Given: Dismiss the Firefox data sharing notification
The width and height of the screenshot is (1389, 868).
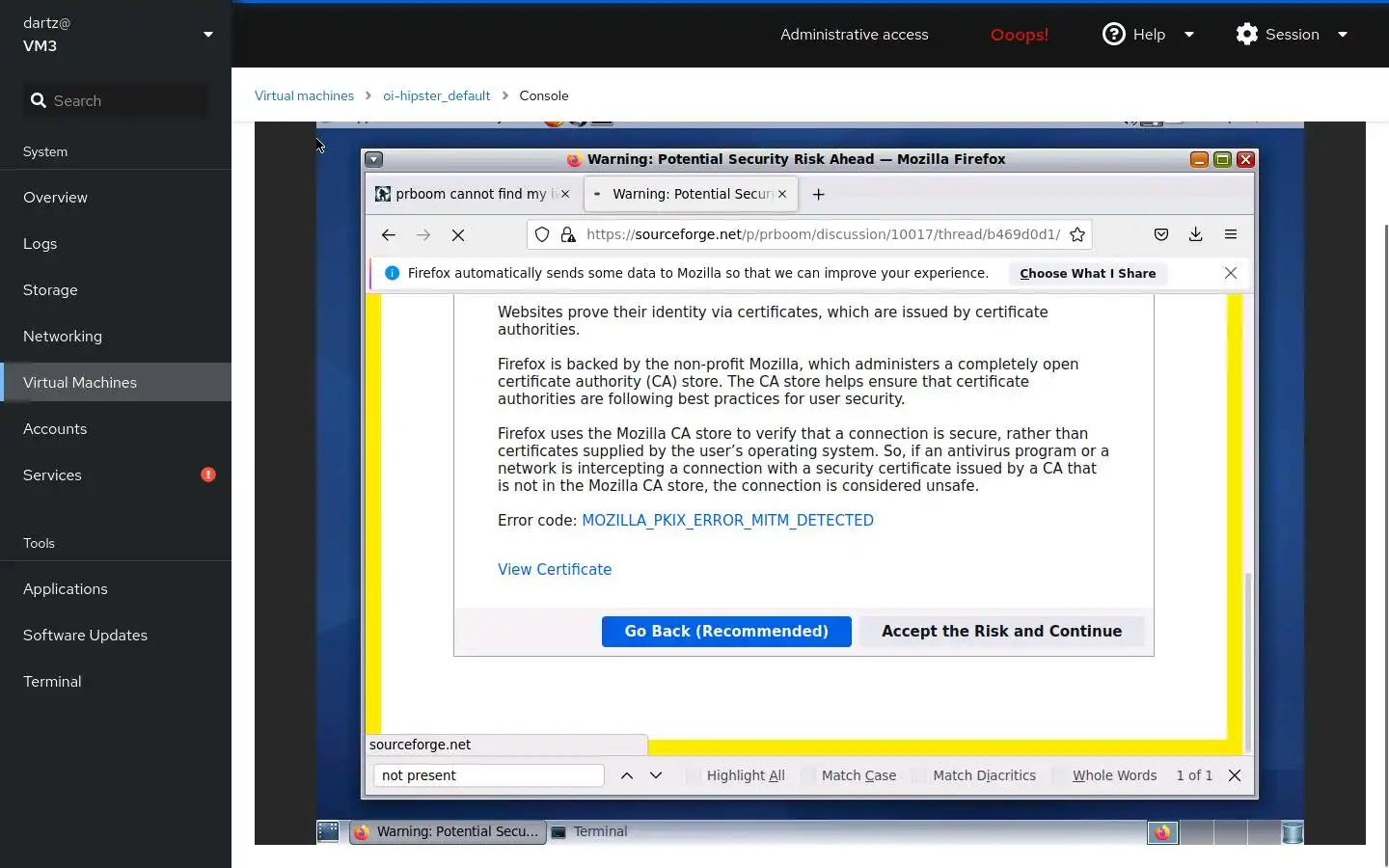Looking at the screenshot, I should (1231, 273).
